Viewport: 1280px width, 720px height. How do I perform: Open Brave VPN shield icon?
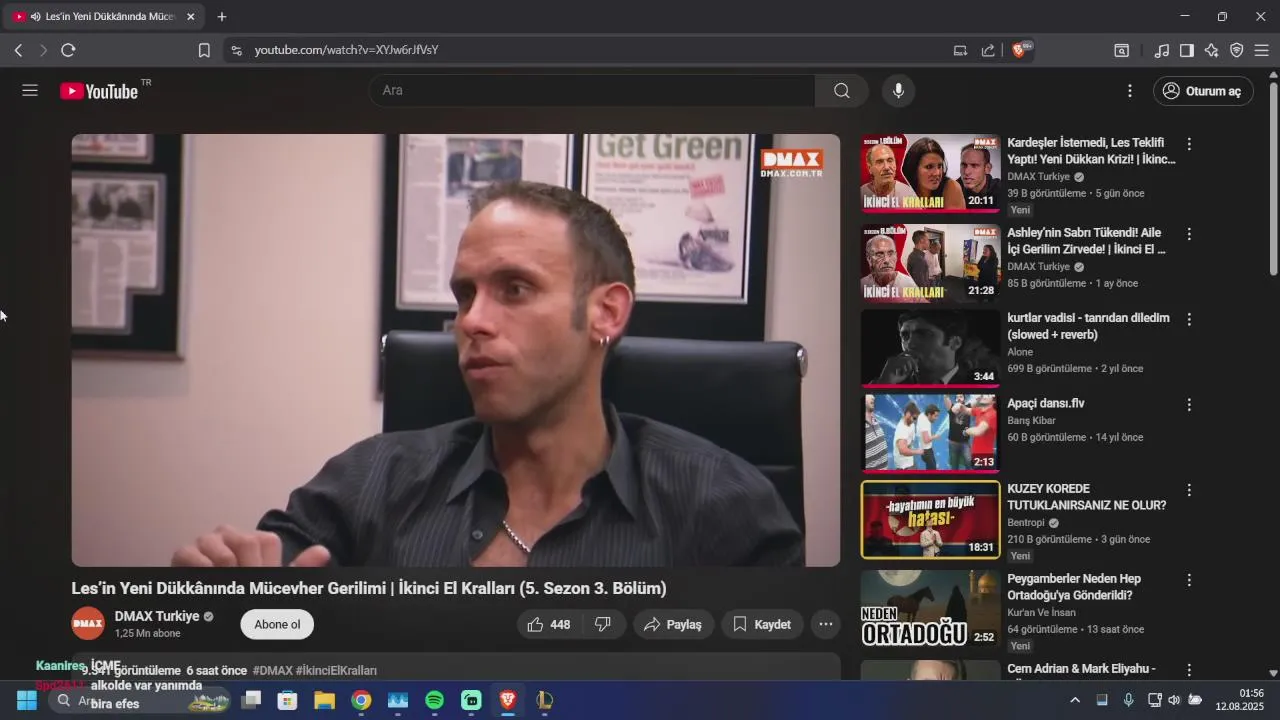pyautogui.click(x=1237, y=50)
